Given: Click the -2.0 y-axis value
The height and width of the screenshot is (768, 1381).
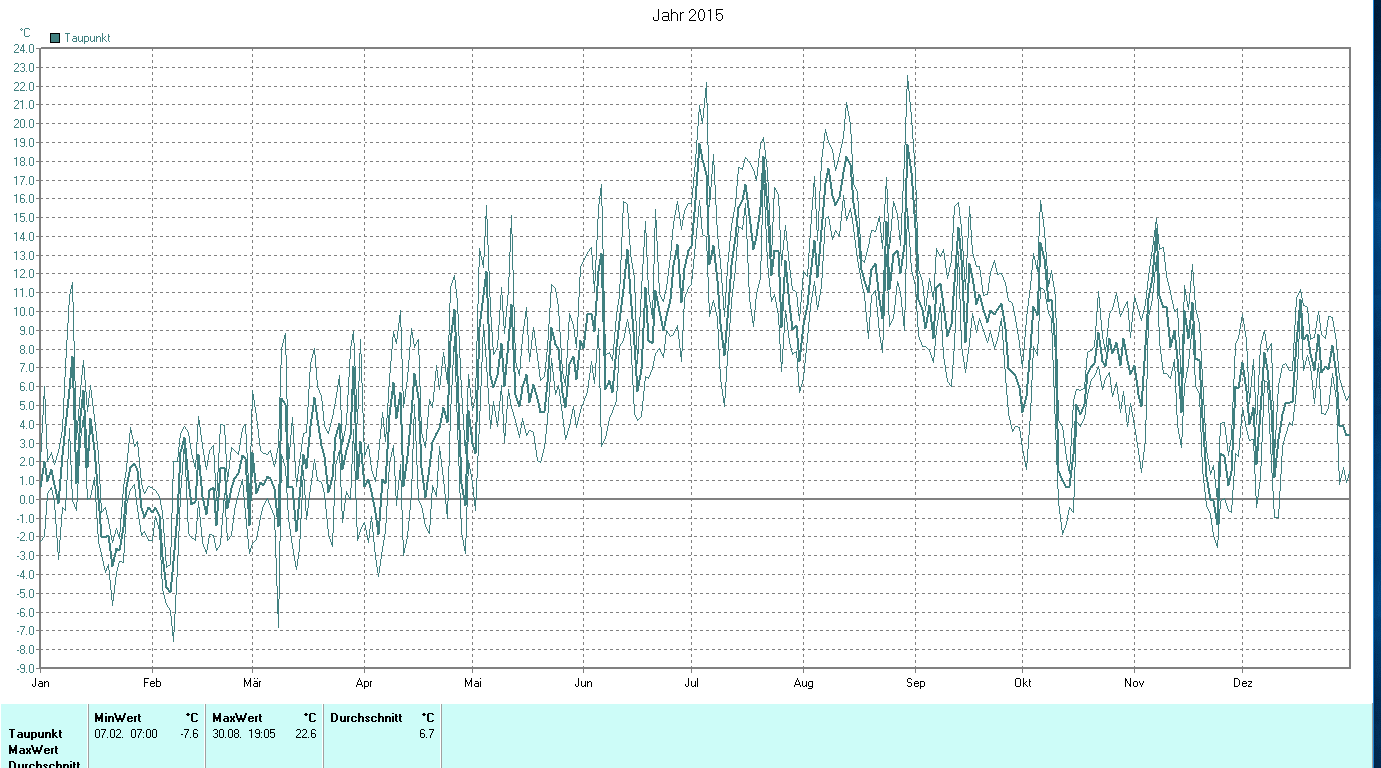Looking at the screenshot, I should (25, 537).
